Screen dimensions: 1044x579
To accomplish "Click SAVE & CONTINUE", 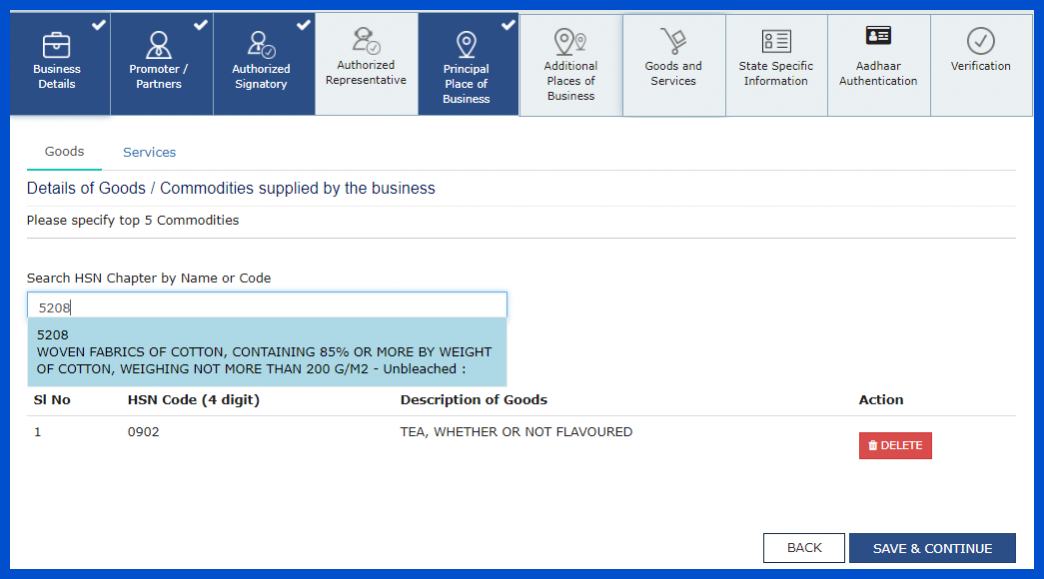I will tap(932, 548).
